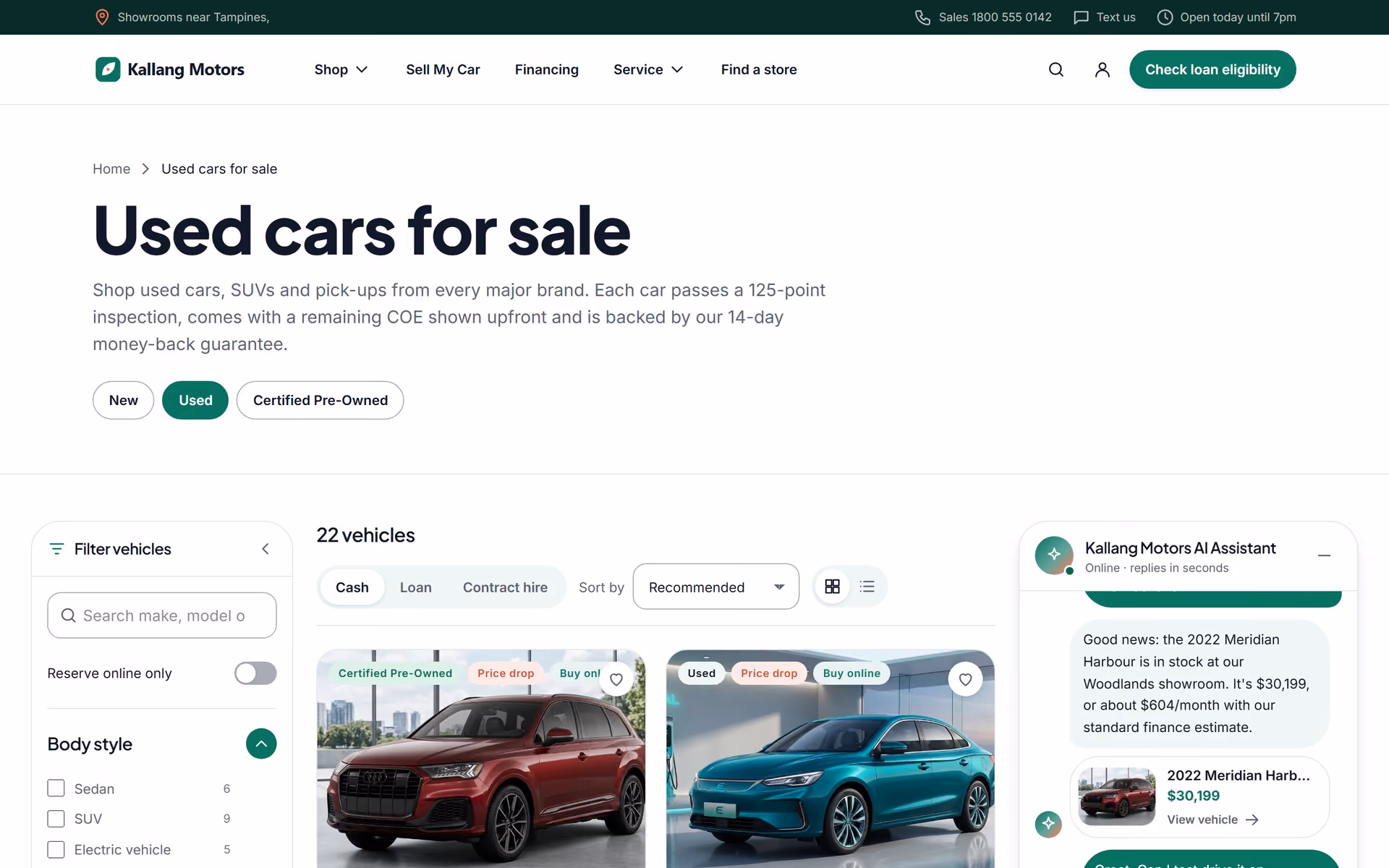The width and height of the screenshot is (1389, 868).
Task: Open the user account icon
Action: click(1103, 69)
